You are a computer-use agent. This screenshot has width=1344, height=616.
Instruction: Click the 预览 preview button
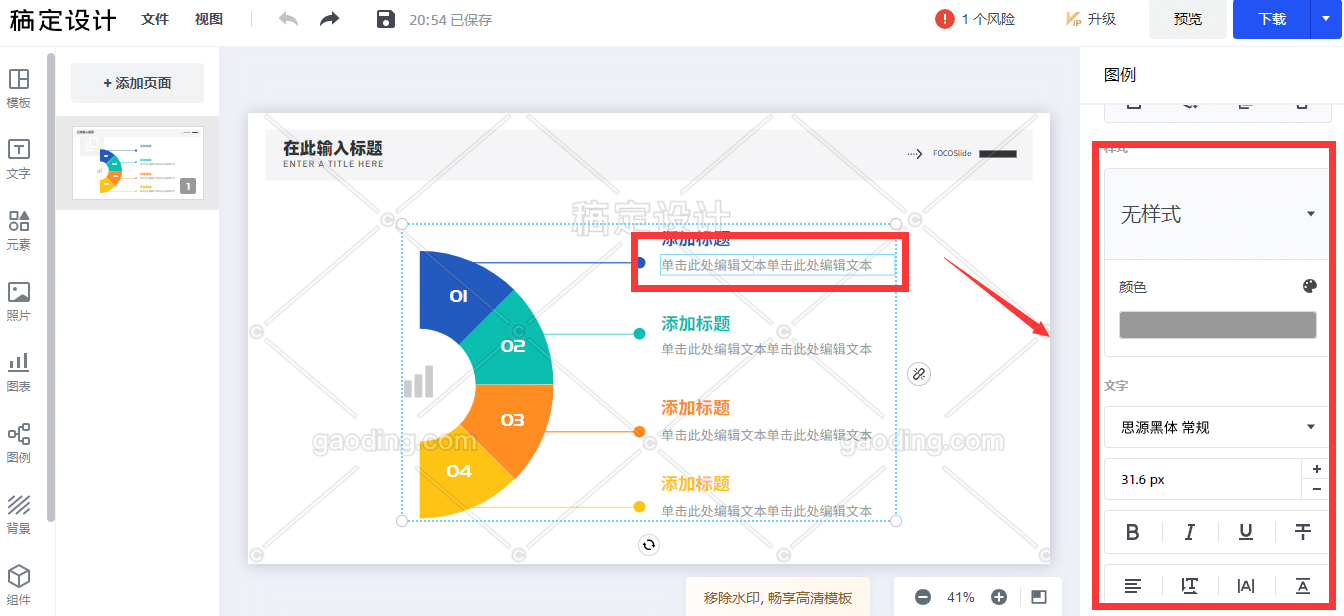click(x=1188, y=19)
